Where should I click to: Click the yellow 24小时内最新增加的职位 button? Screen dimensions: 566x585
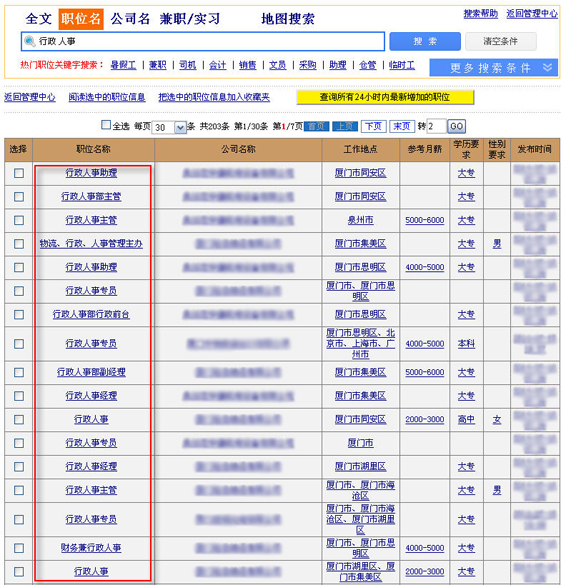[x=385, y=97]
